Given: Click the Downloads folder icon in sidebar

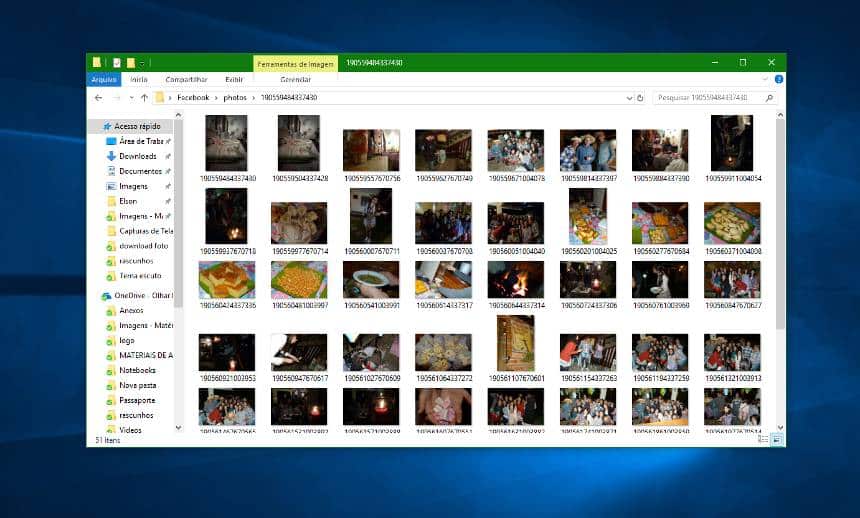Looking at the screenshot, I should (111, 156).
